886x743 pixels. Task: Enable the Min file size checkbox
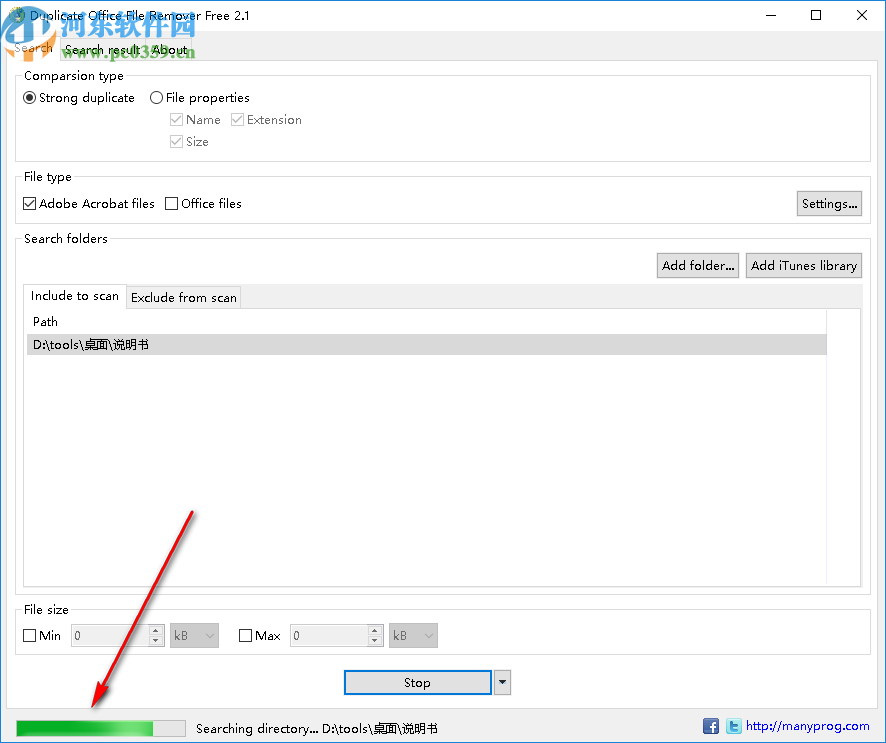[30, 635]
